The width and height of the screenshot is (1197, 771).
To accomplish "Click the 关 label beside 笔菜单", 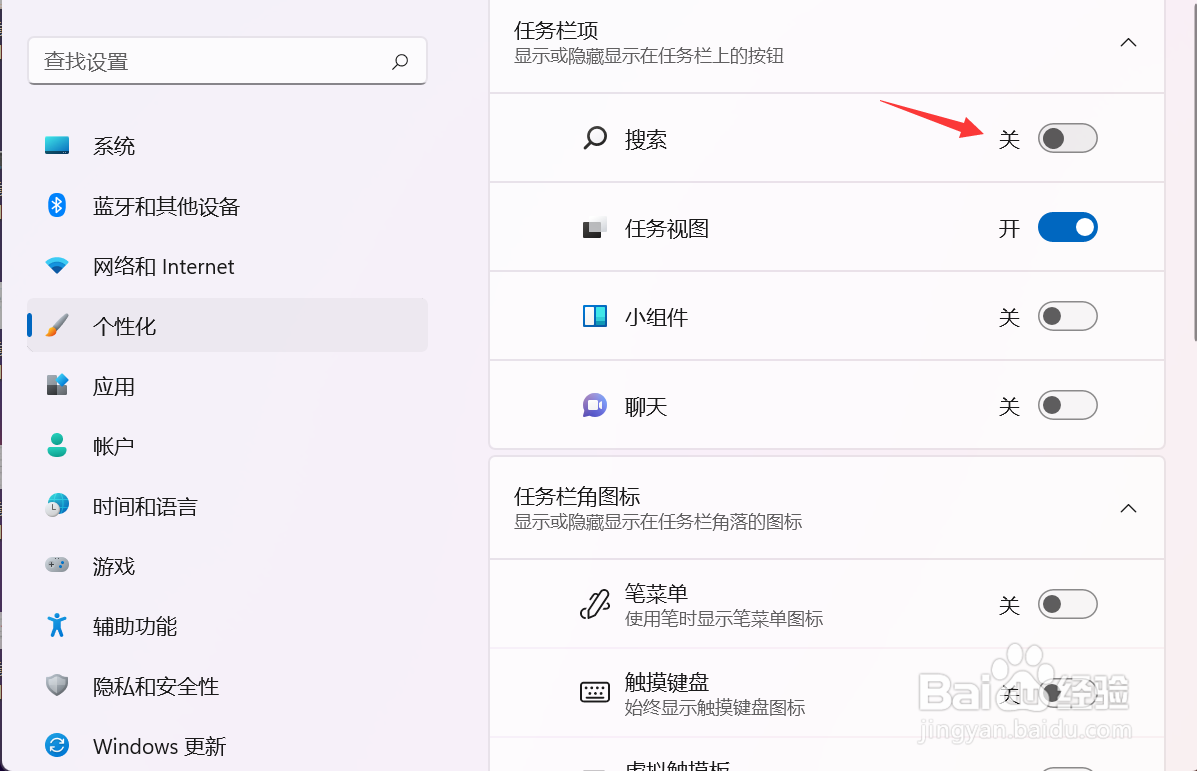I will click(1009, 605).
